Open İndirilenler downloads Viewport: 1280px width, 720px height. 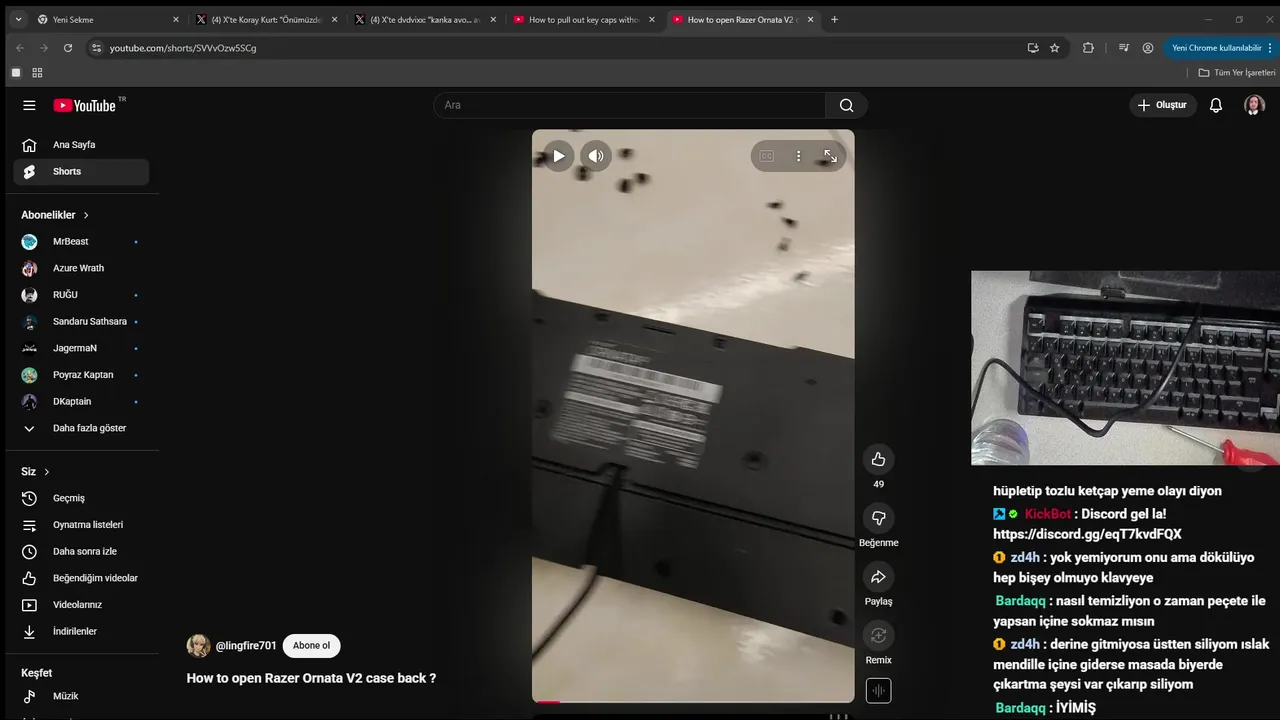coord(82,632)
